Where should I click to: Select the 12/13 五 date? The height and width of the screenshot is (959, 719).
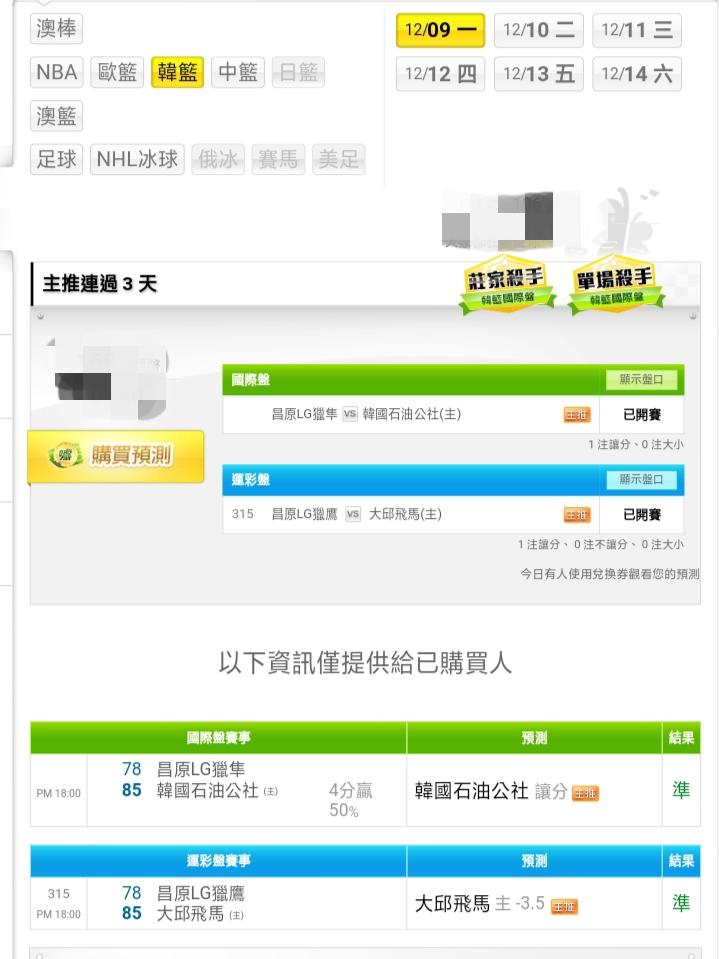pos(539,74)
